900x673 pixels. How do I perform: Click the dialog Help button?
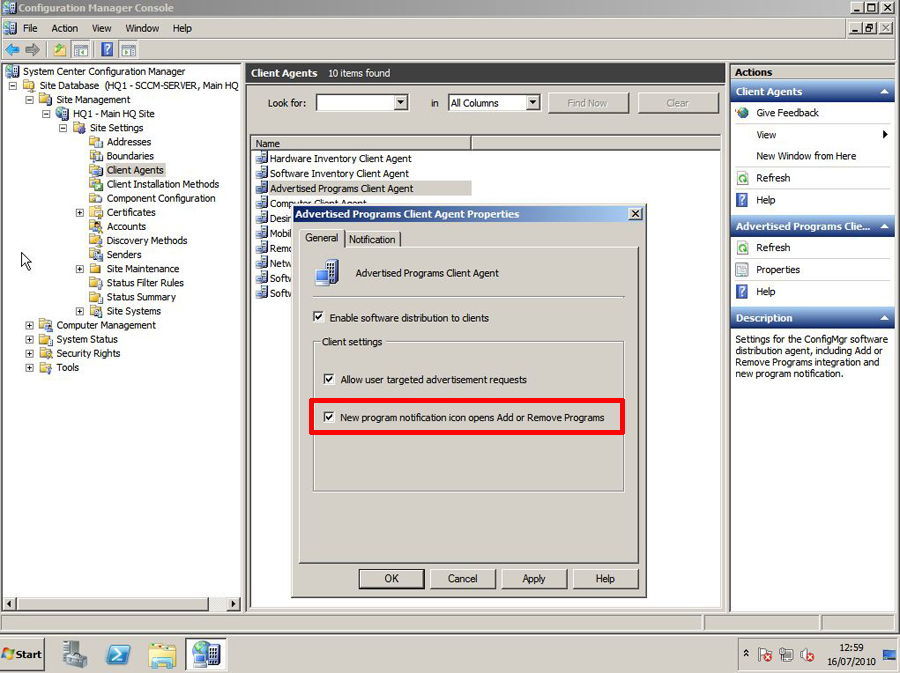(605, 578)
